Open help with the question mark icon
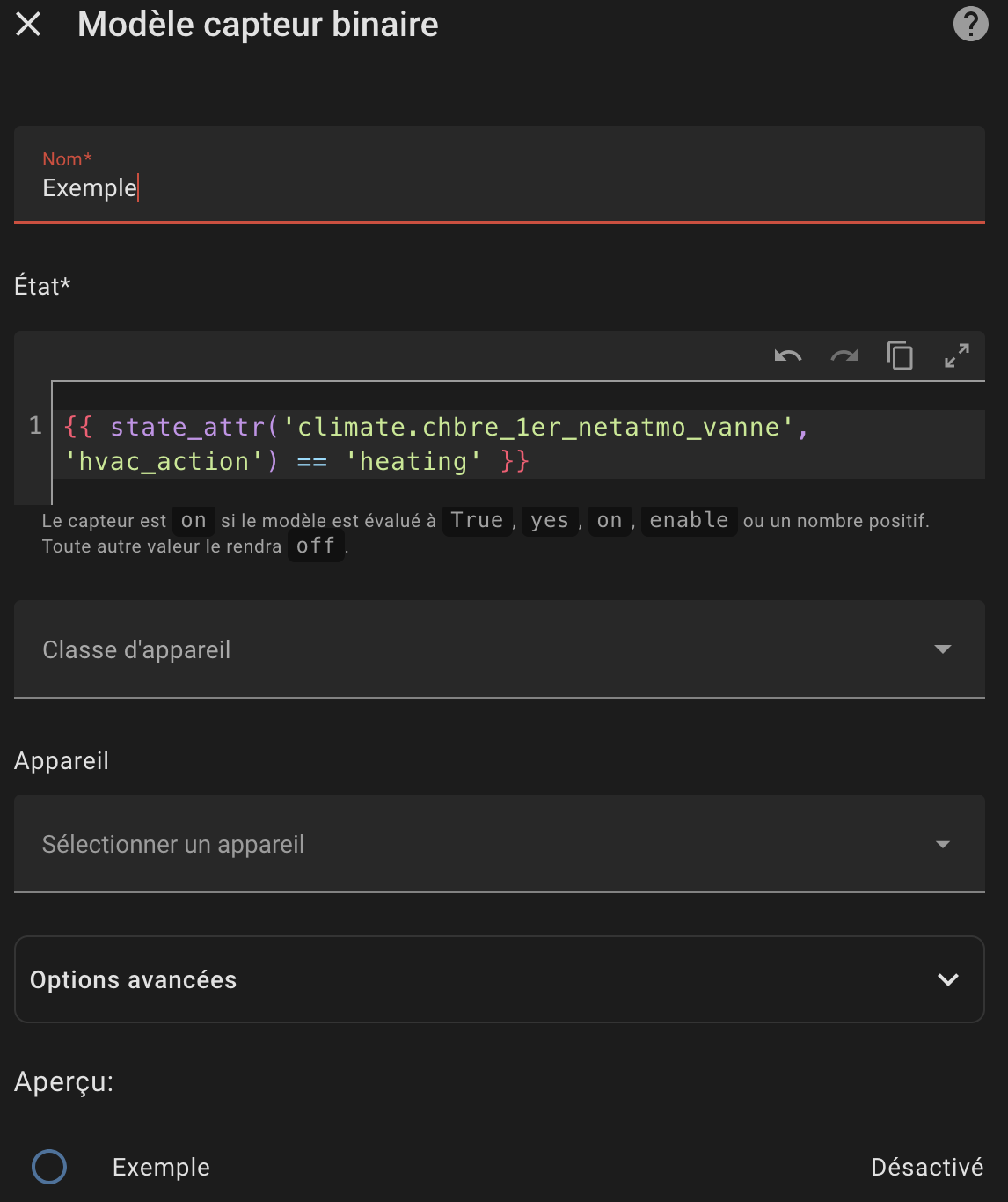Screen dimensions: 1008x1202 (970, 25)
